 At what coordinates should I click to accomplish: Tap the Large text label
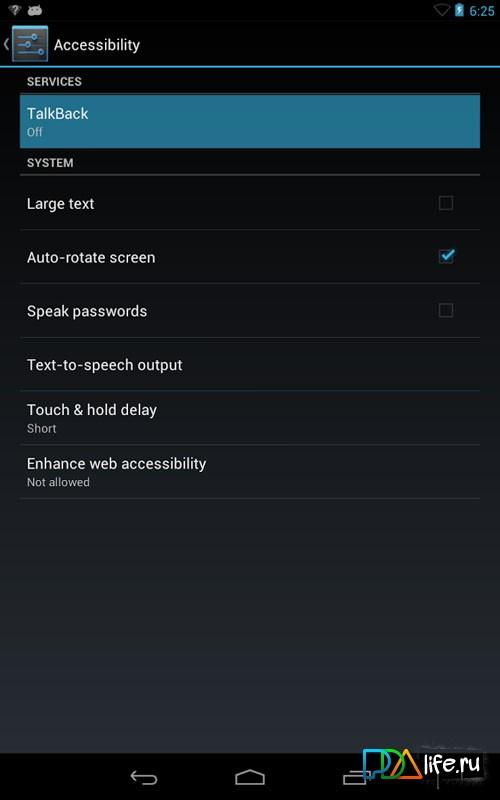[x=60, y=204]
